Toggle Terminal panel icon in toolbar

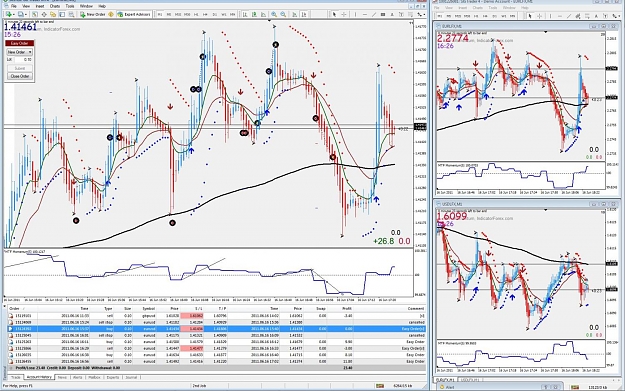(x=62, y=14)
